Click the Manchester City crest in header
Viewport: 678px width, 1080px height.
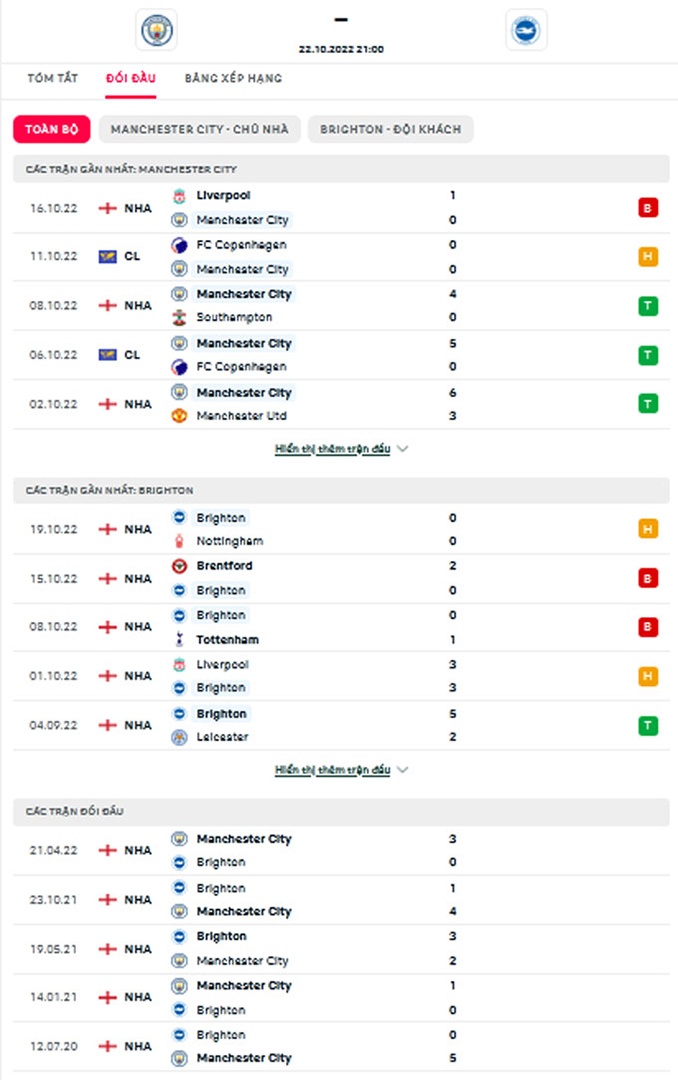[155, 30]
